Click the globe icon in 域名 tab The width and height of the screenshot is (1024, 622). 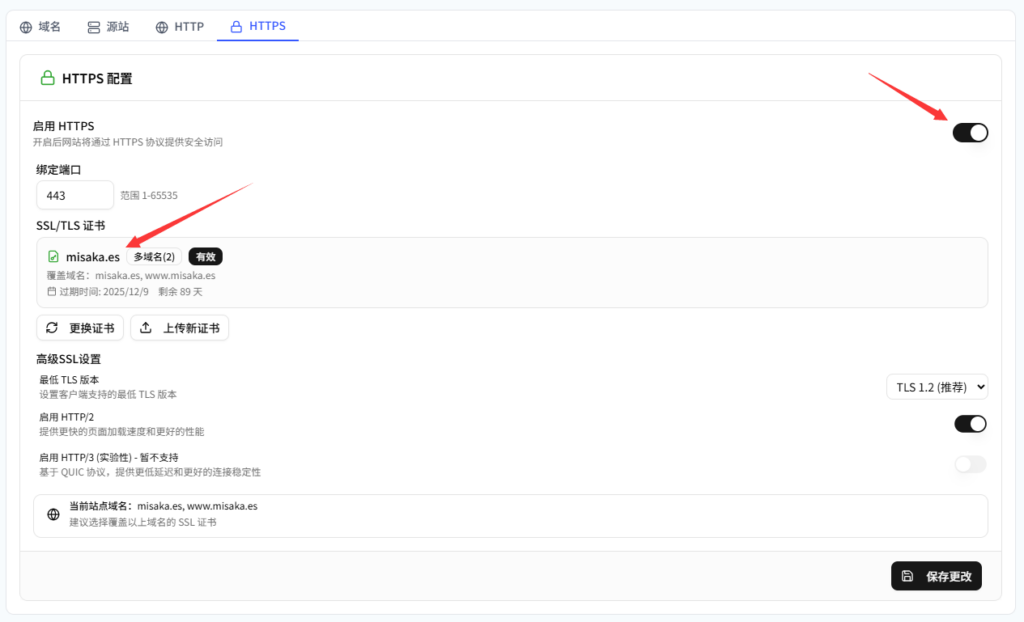(x=26, y=27)
